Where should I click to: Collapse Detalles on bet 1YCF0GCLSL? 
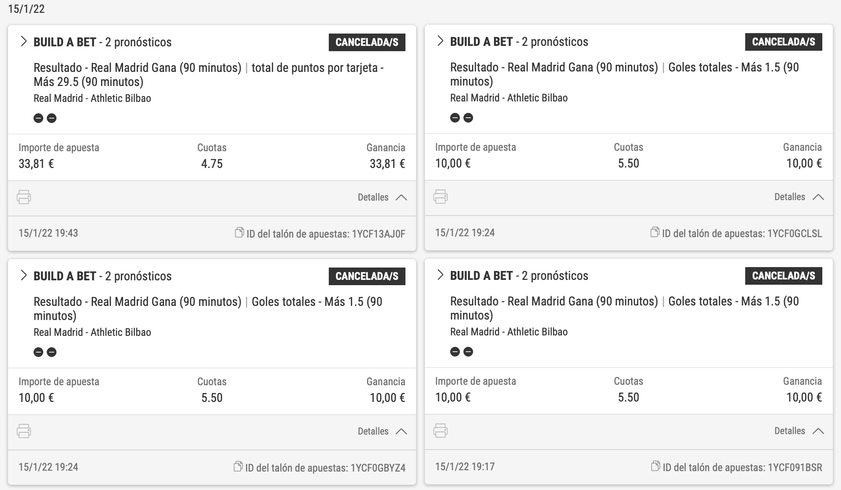(799, 197)
